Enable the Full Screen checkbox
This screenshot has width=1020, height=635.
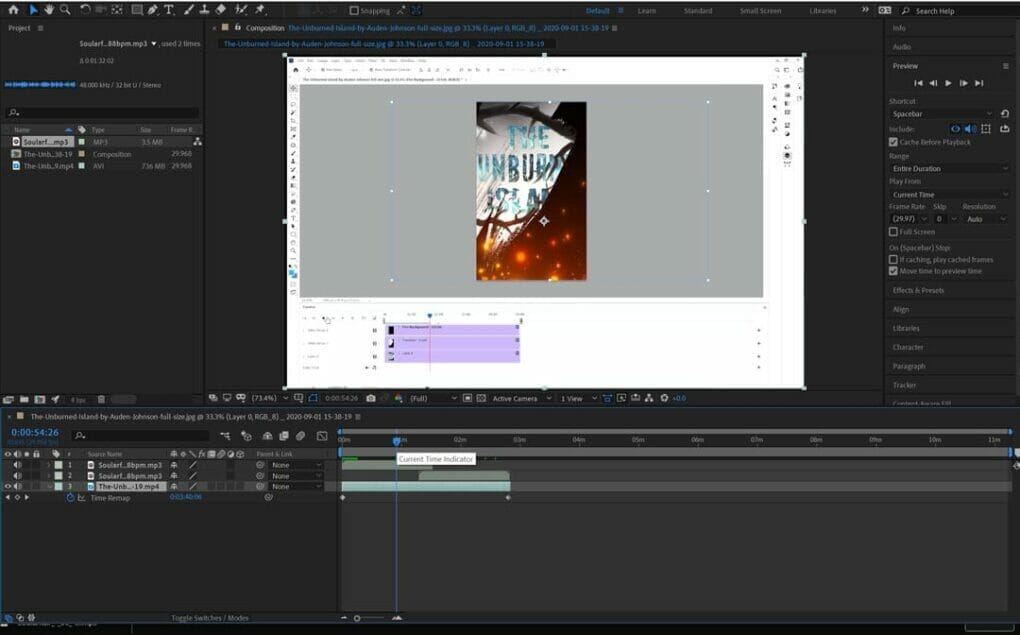[x=893, y=232]
